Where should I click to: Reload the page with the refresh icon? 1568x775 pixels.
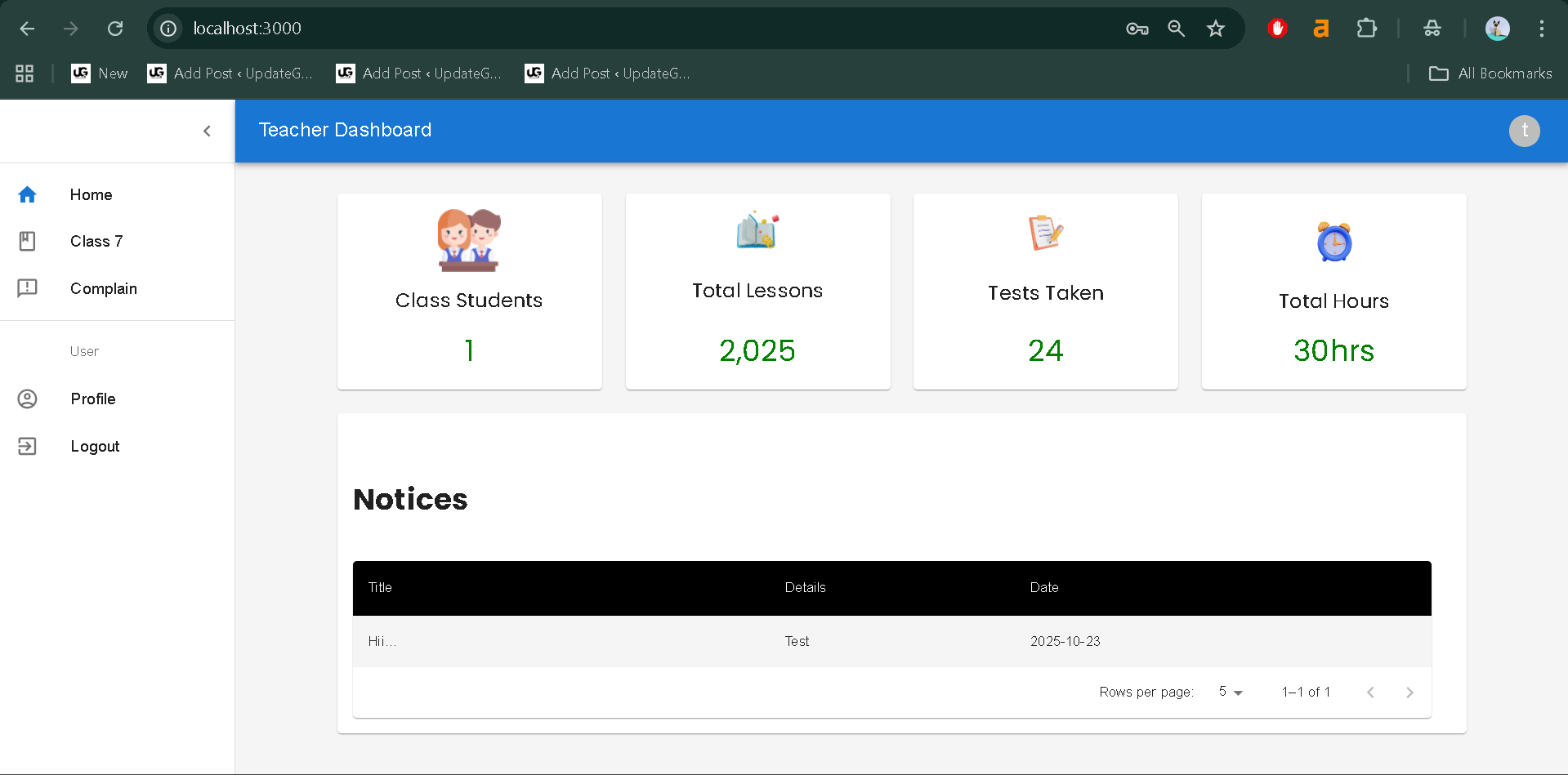(115, 28)
